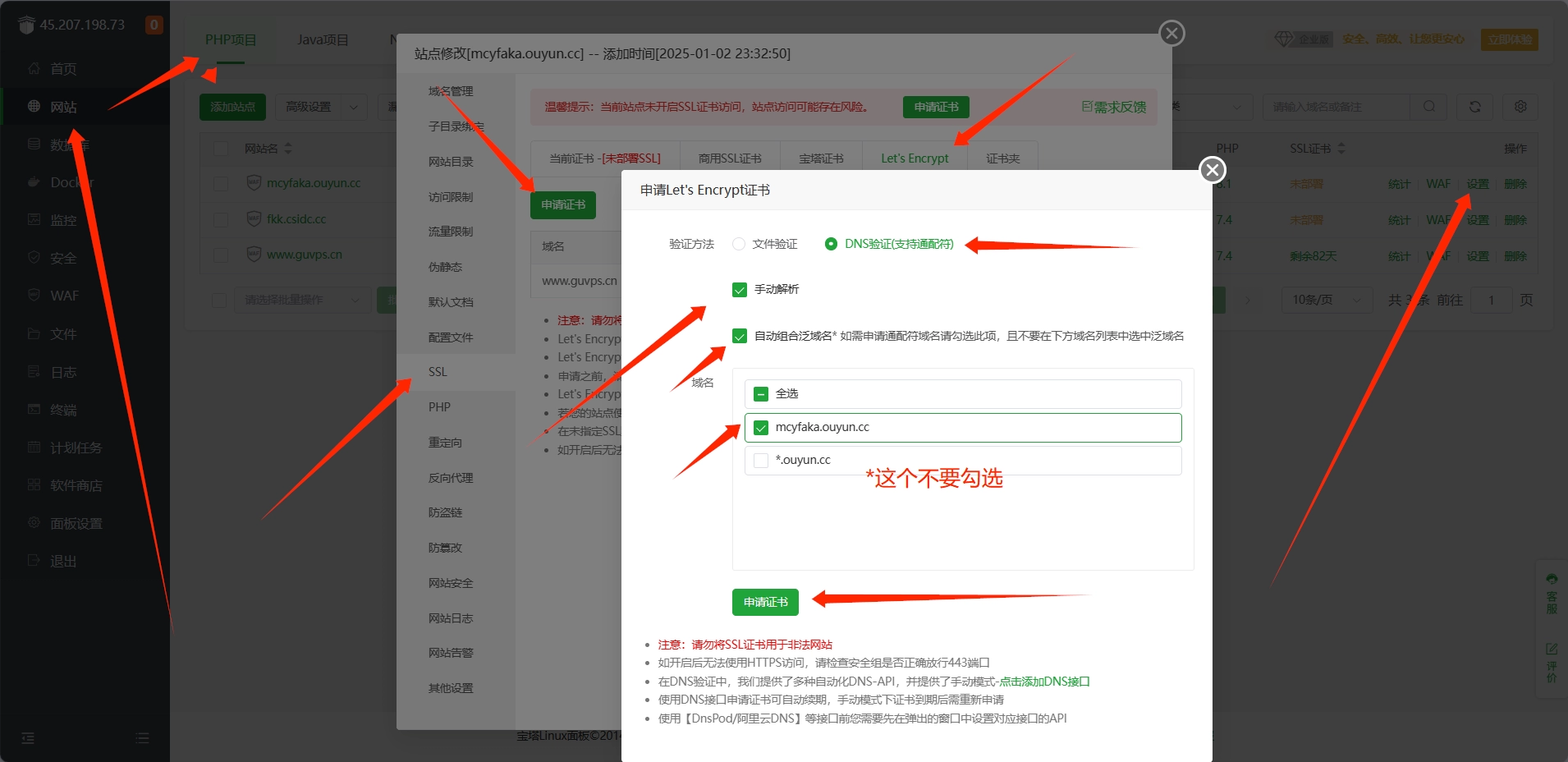Open the WAF icon in sidebar
1568x762 pixels.
[34, 295]
